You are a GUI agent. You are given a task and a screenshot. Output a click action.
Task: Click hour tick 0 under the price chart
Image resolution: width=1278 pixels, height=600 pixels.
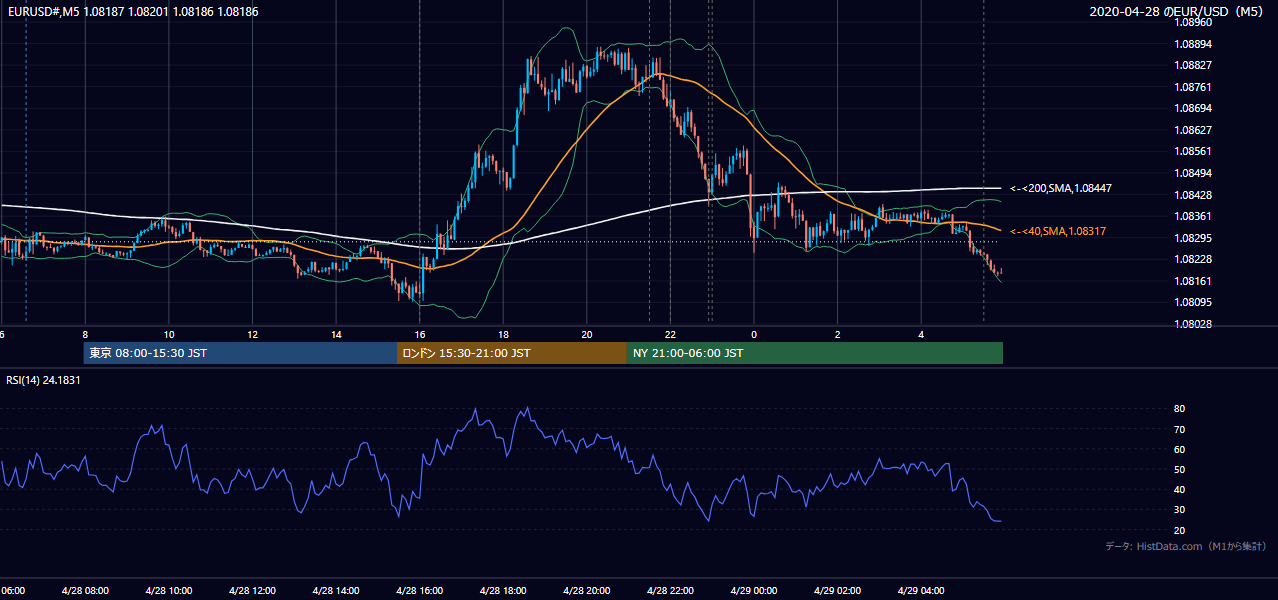click(x=754, y=334)
